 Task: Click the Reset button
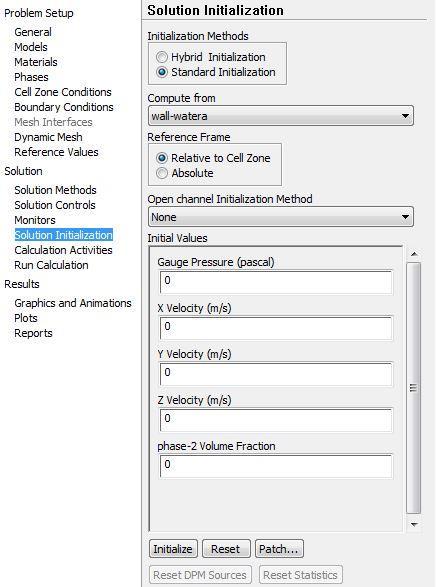pos(226,549)
